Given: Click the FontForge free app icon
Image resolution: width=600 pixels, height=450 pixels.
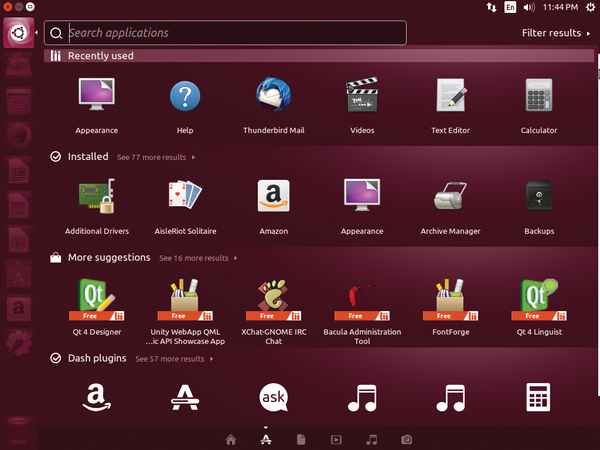Looking at the screenshot, I should click(451, 298).
